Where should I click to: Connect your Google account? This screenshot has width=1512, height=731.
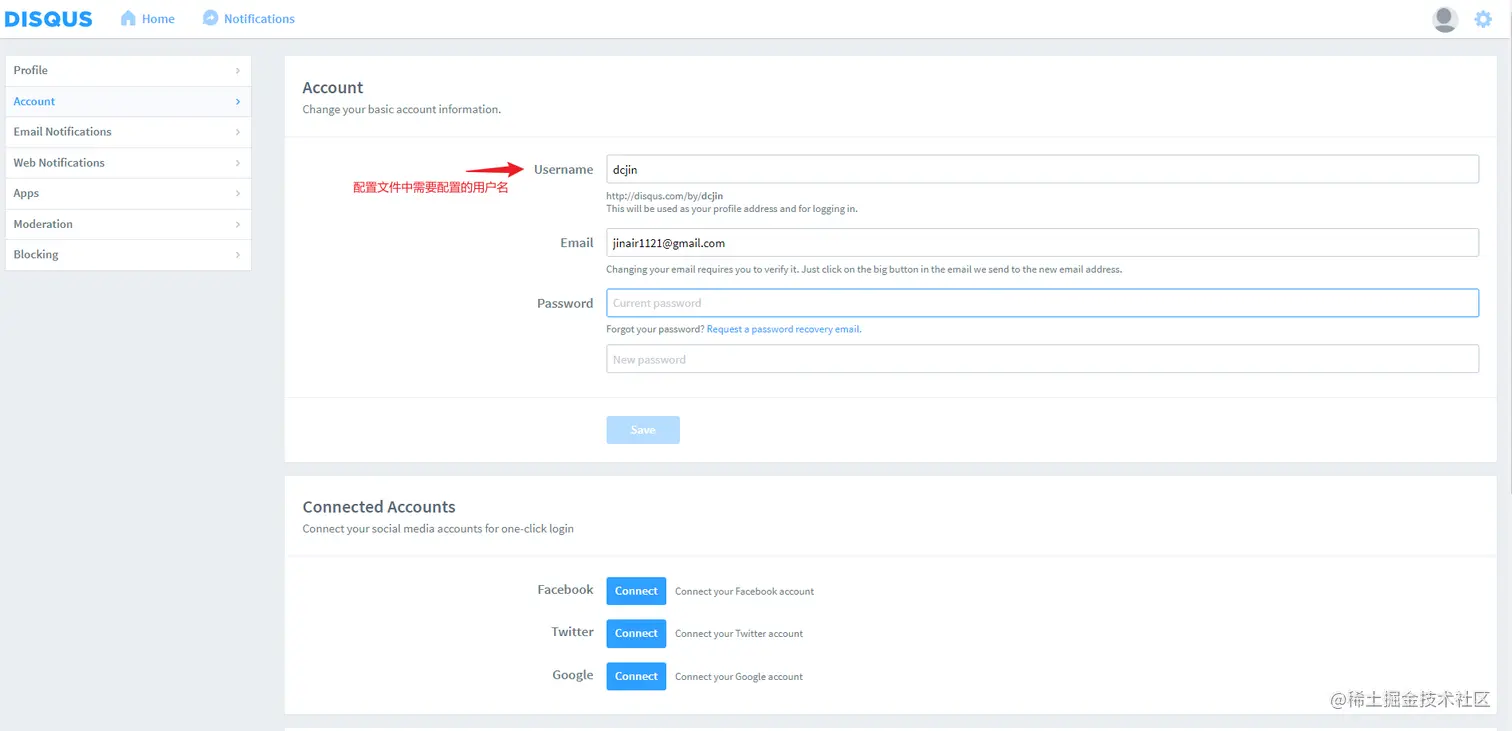pos(635,676)
